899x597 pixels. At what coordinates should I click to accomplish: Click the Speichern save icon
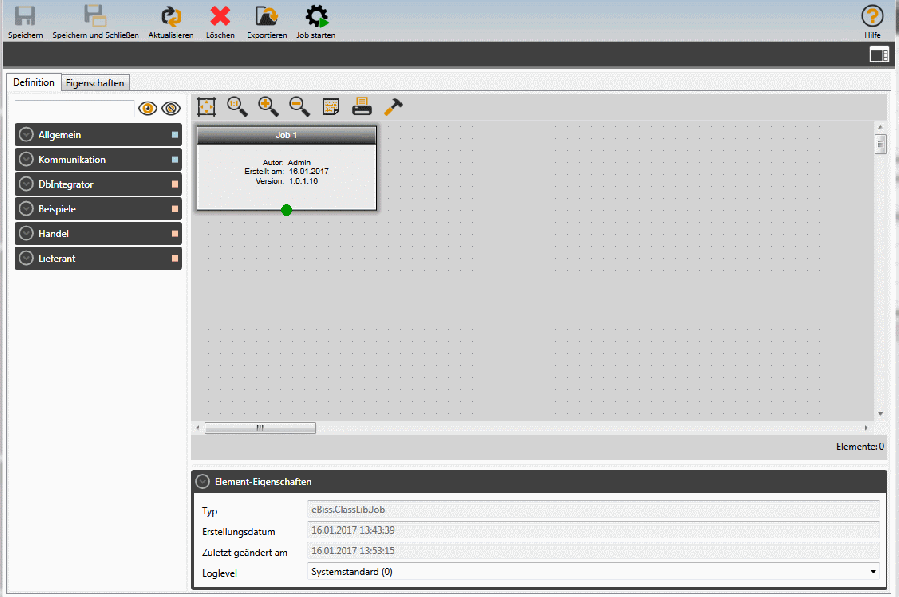tap(25, 16)
